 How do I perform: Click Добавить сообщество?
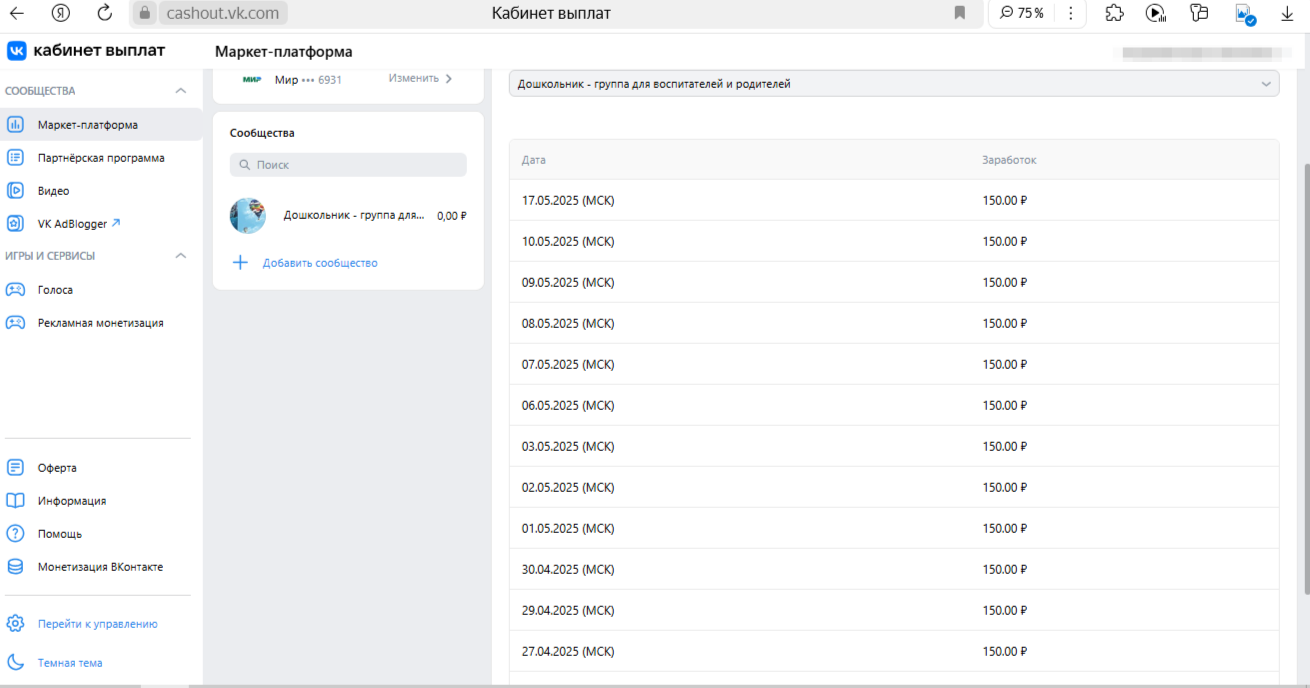point(320,263)
